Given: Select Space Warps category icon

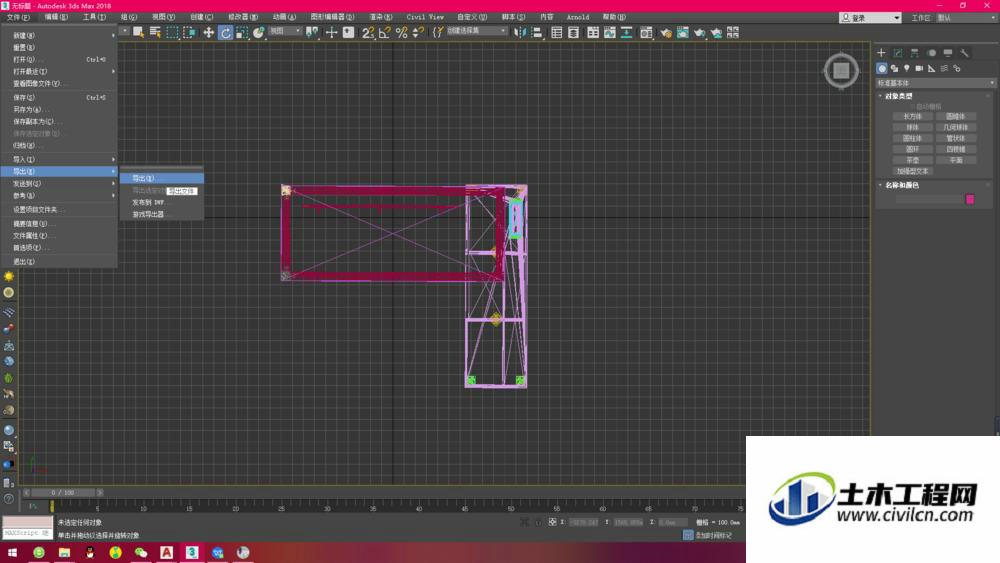Looking at the screenshot, I should pyautogui.click(x=944, y=68).
